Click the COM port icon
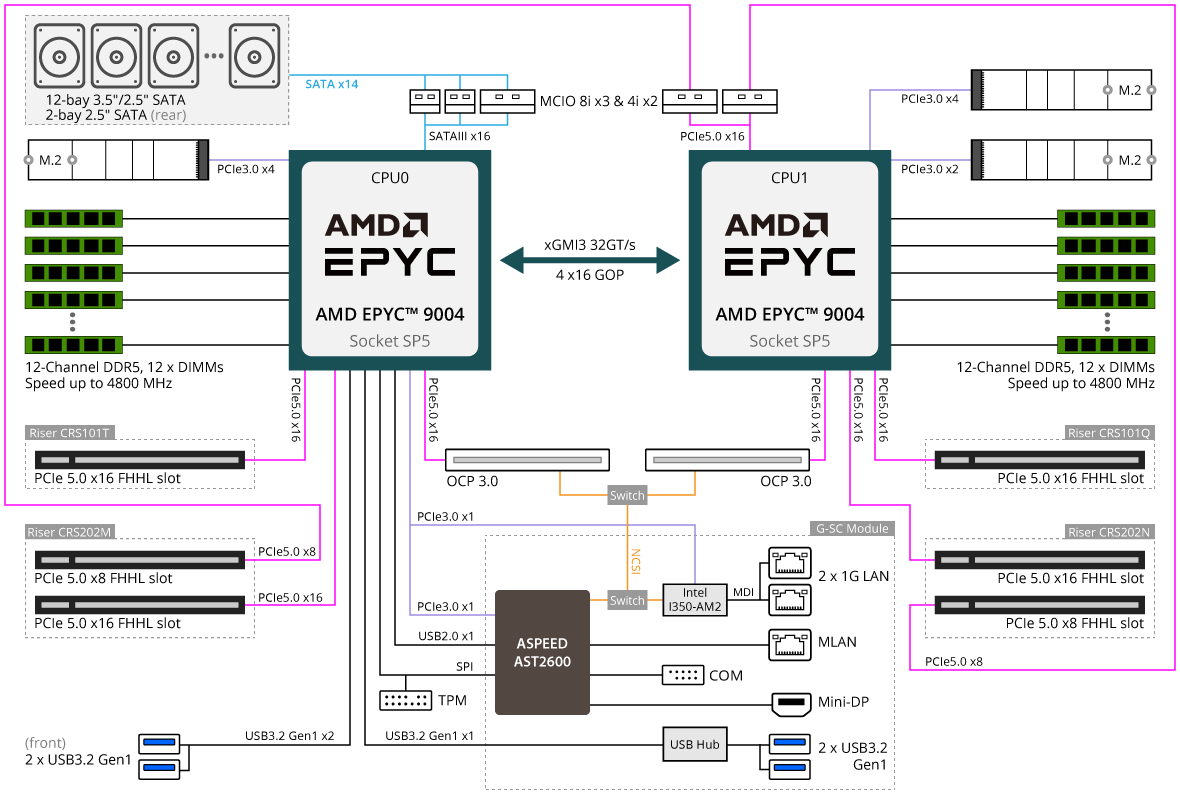The height and width of the screenshot is (805, 1180). click(682, 675)
